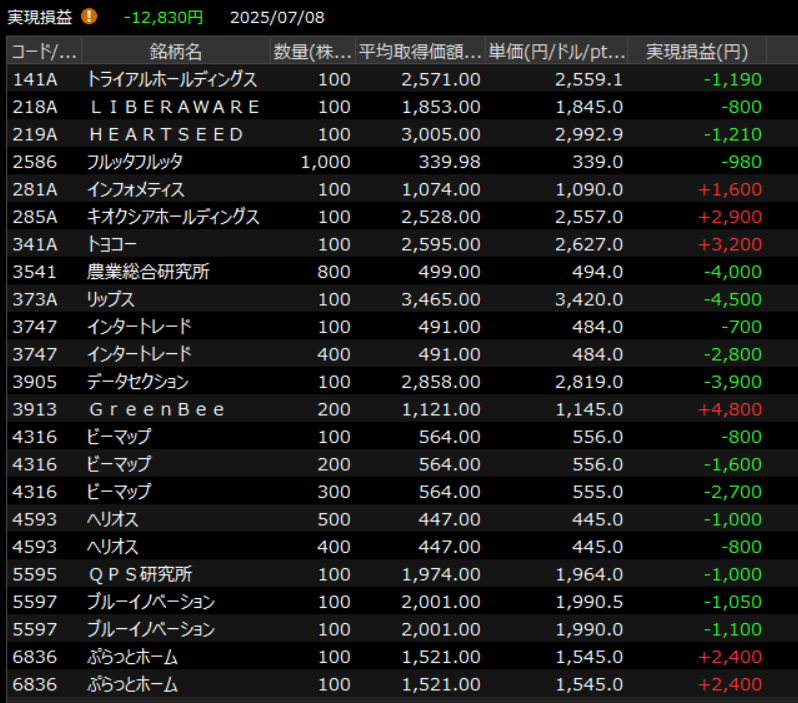Click code 373A cell
The width and height of the screenshot is (798, 703).
(x=35, y=299)
